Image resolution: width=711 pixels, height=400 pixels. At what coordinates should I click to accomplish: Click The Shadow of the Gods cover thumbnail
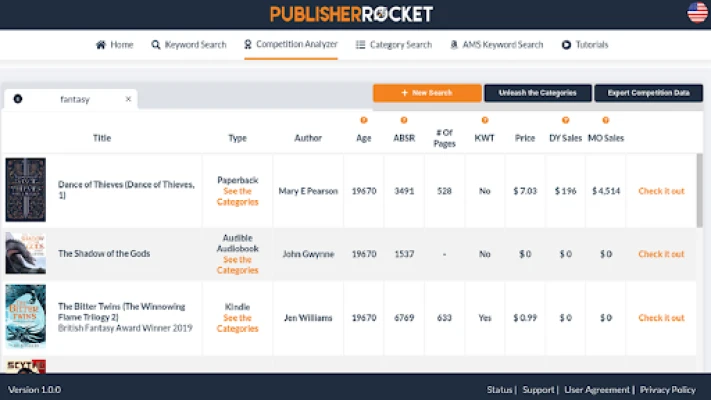(25, 254)
